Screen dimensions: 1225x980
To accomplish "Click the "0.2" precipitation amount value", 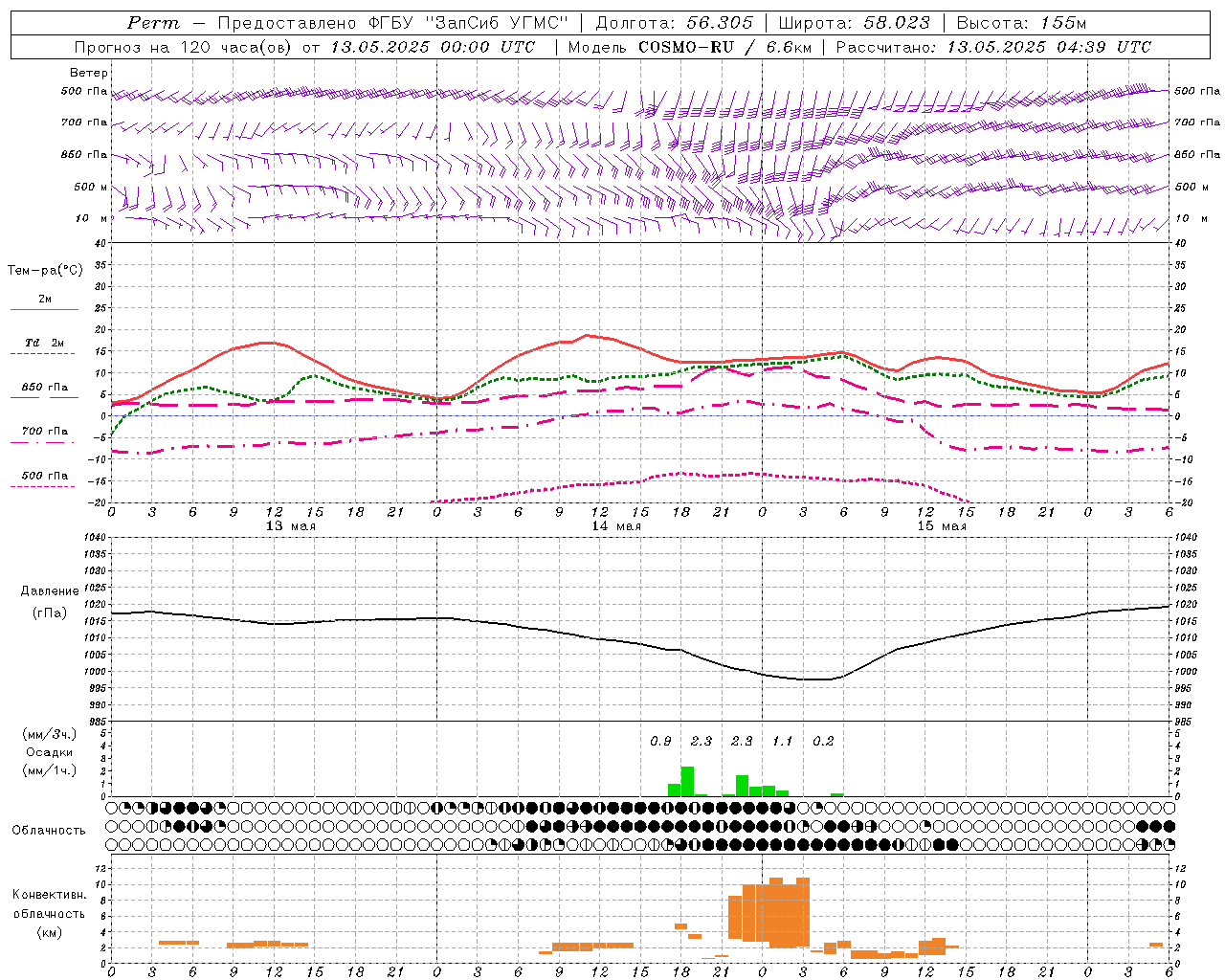I will pyautogui.click(x=823, y=742).
